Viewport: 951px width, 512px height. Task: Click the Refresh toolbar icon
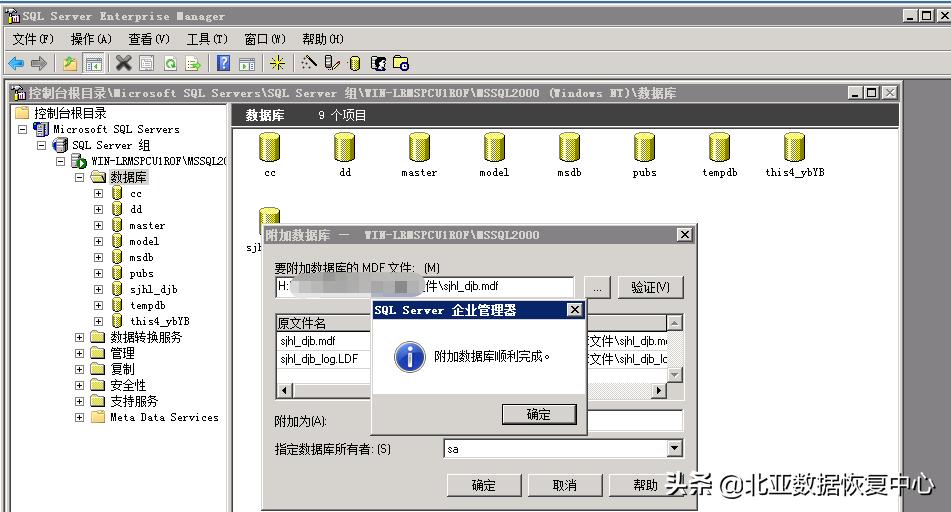(170, 63)
